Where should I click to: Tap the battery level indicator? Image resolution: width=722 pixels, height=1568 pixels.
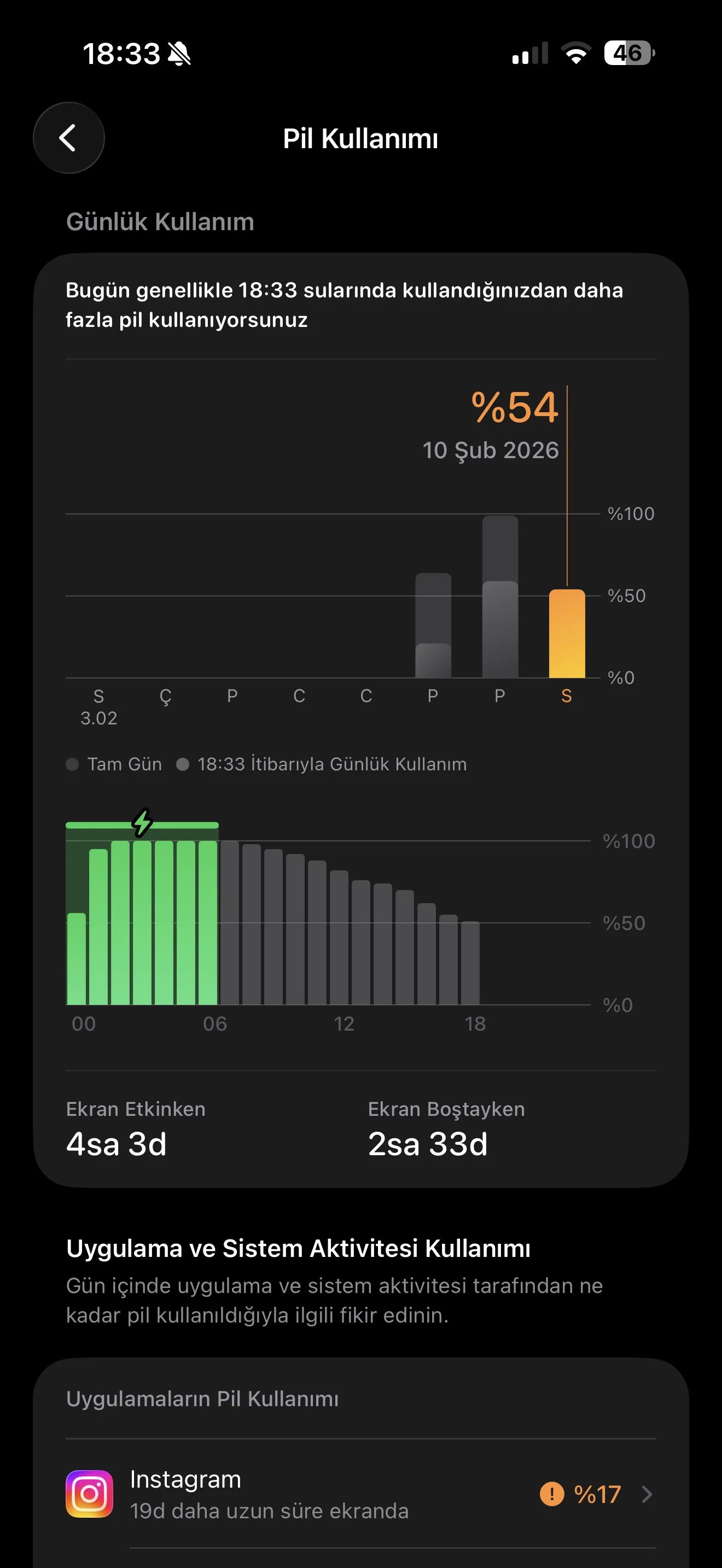629,53
